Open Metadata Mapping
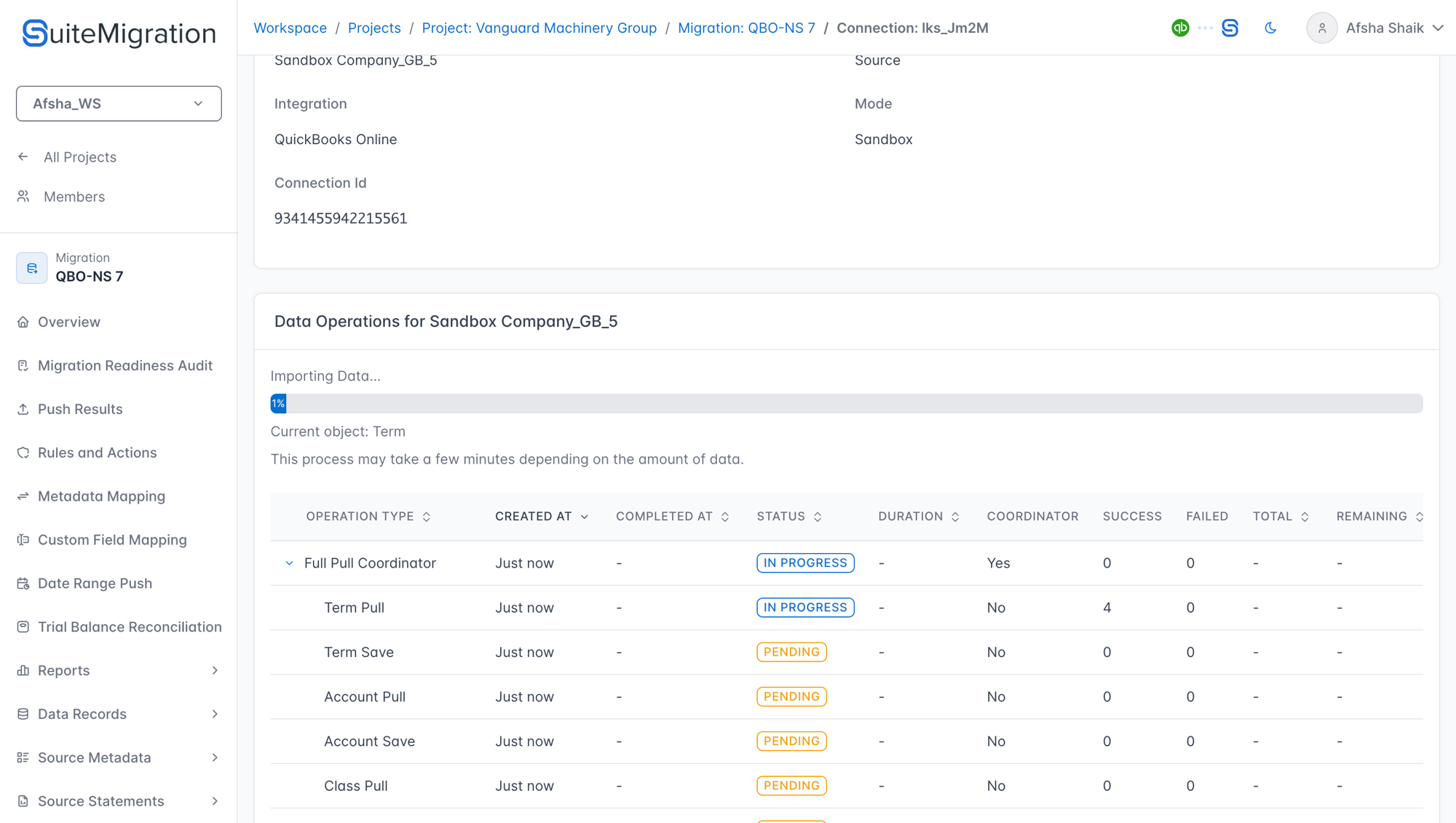Screen dimensions: 1456x823 point(101,496)
